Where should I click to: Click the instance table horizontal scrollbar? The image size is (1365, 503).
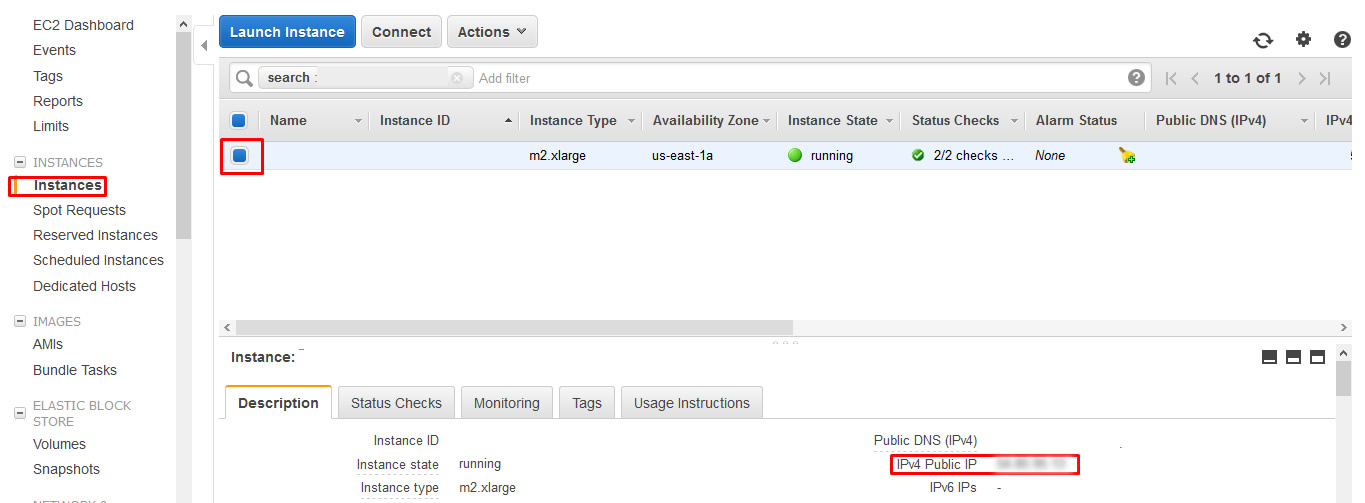514,327
